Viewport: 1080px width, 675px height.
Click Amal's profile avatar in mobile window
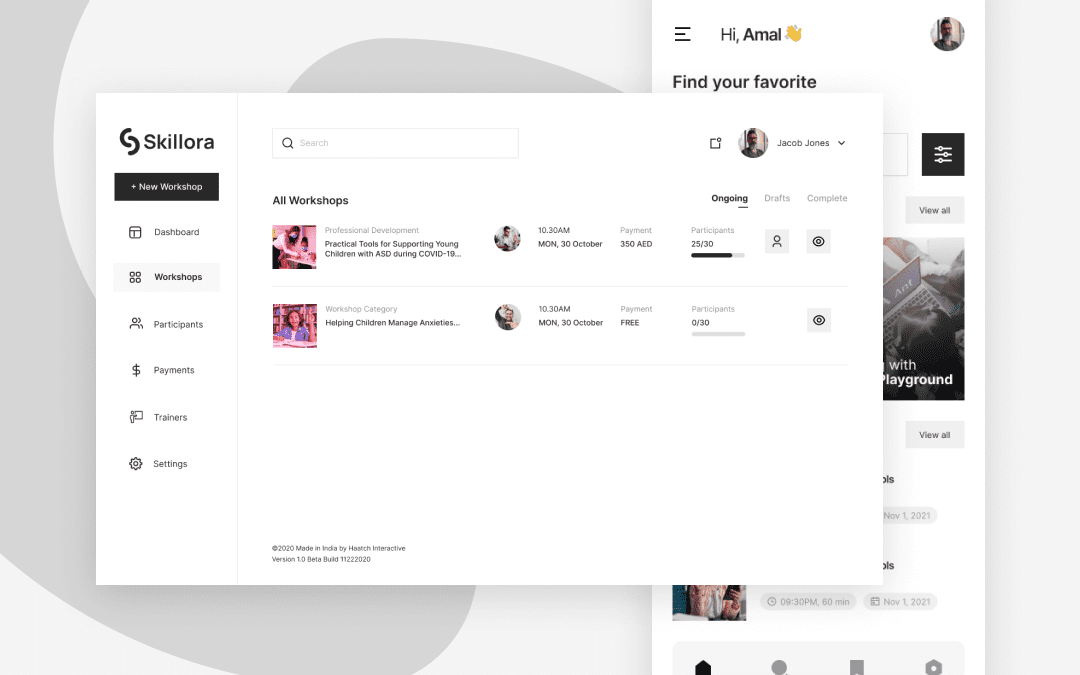(947, 34)
